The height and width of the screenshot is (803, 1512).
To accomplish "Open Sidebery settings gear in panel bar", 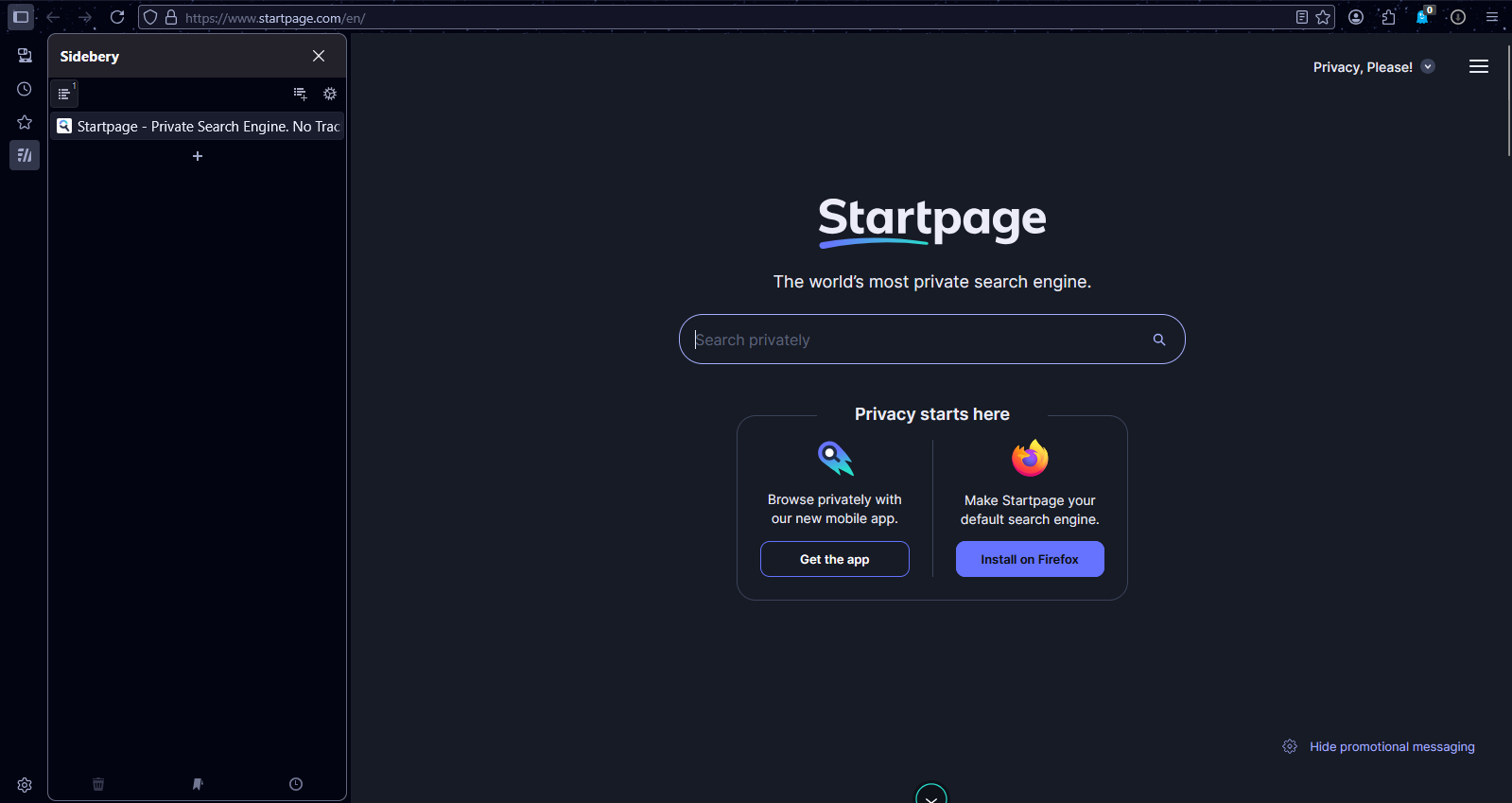I will tap(330, 94).
